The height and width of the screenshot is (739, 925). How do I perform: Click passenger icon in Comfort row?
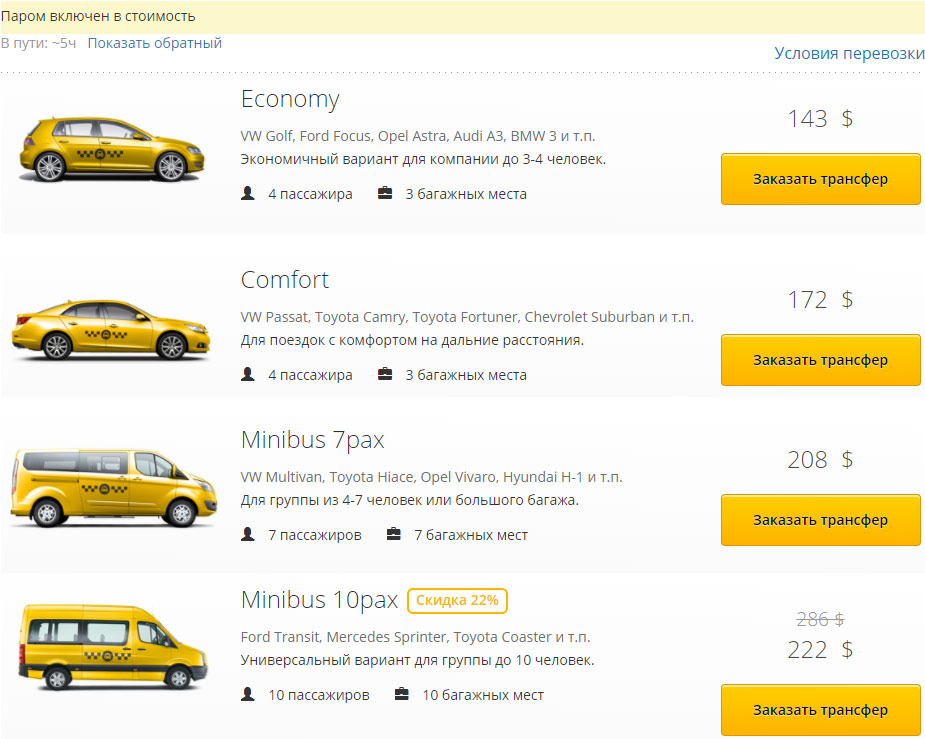(248, 374)
